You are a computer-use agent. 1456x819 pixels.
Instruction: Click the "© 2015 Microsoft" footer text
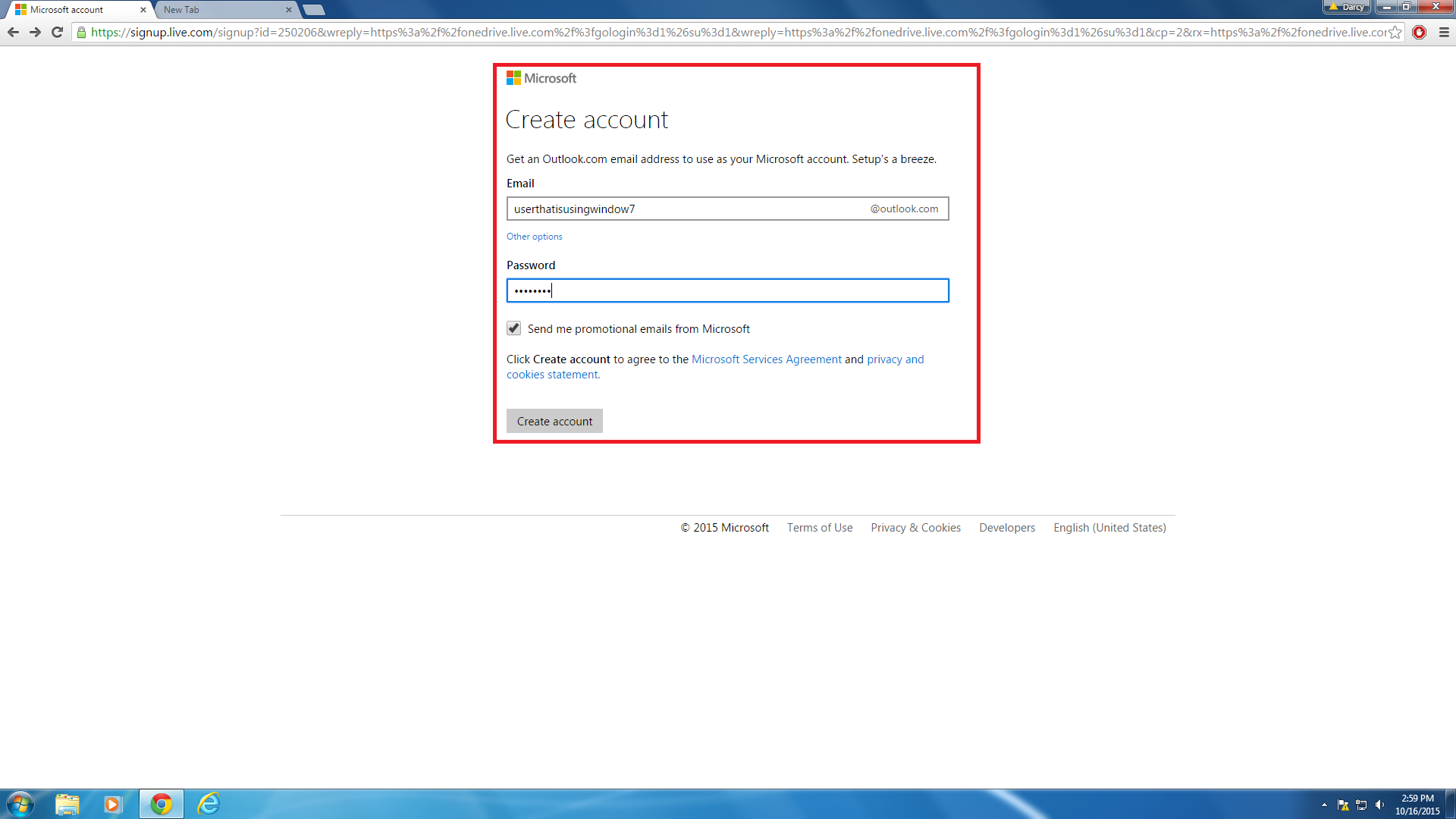pyautogui.click(x=724, y=528)
